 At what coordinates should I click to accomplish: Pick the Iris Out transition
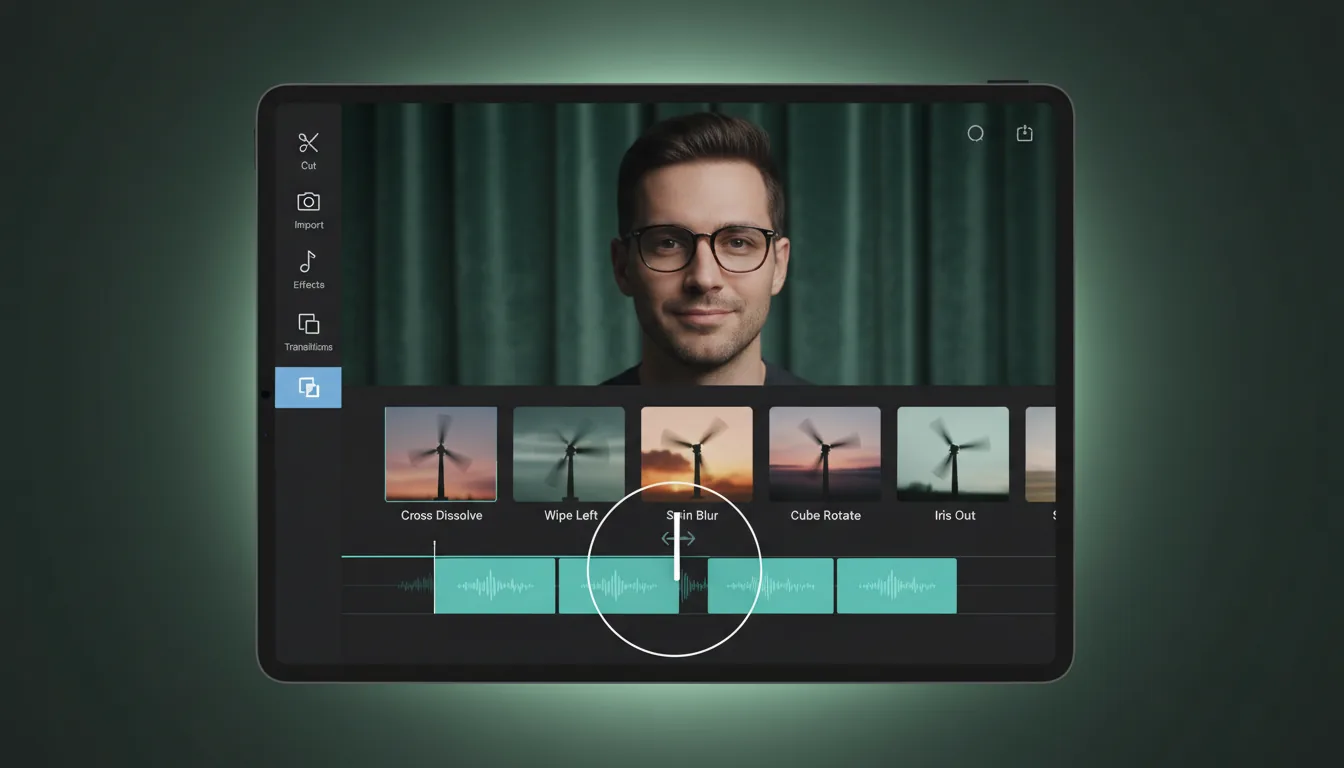point(952,453)
